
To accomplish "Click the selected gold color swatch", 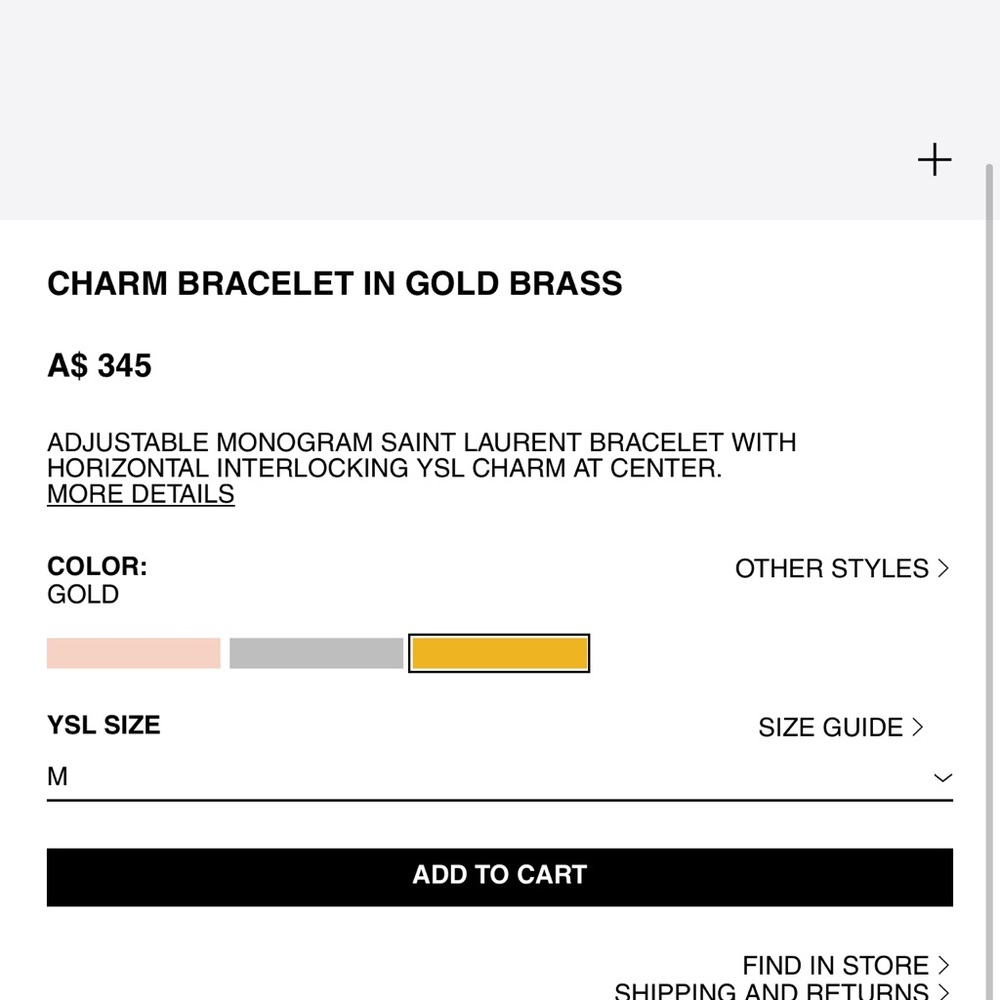I will coord(498,652).
